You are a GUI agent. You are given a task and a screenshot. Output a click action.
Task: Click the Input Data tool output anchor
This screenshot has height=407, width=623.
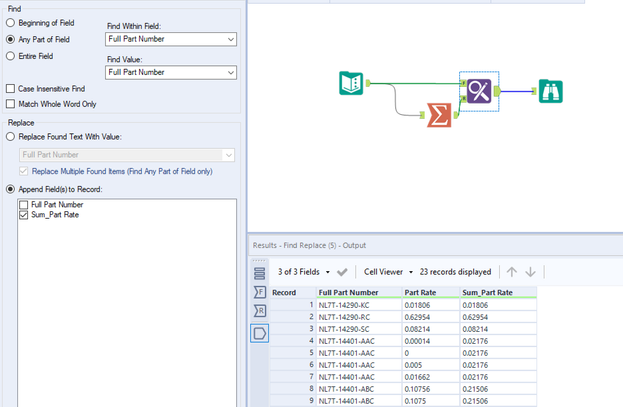368,83
